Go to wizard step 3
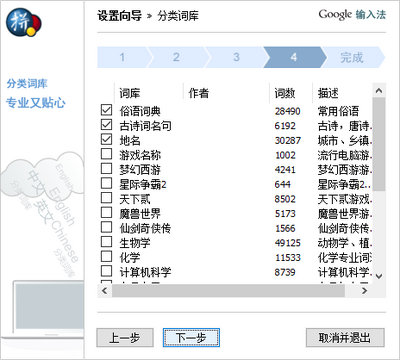The image size is (400, 360). (236, 57)
